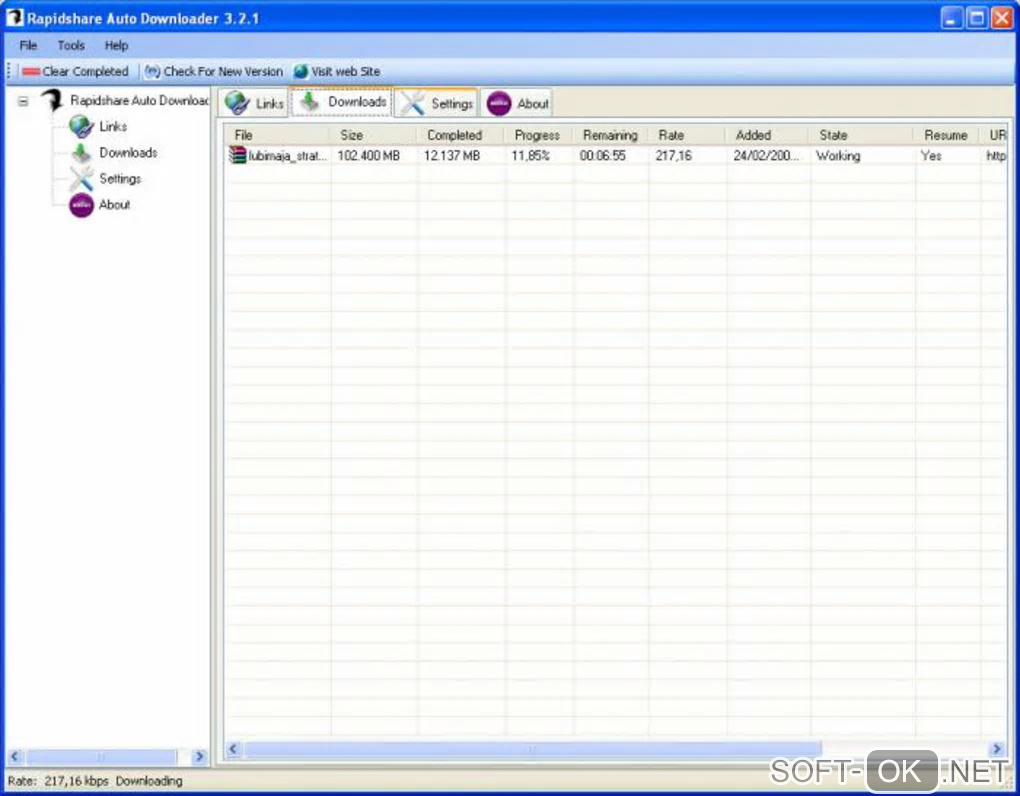Viewport: 1020px width, 796px height.
Task: Open the Help menu
Action: tap(116, 46)
